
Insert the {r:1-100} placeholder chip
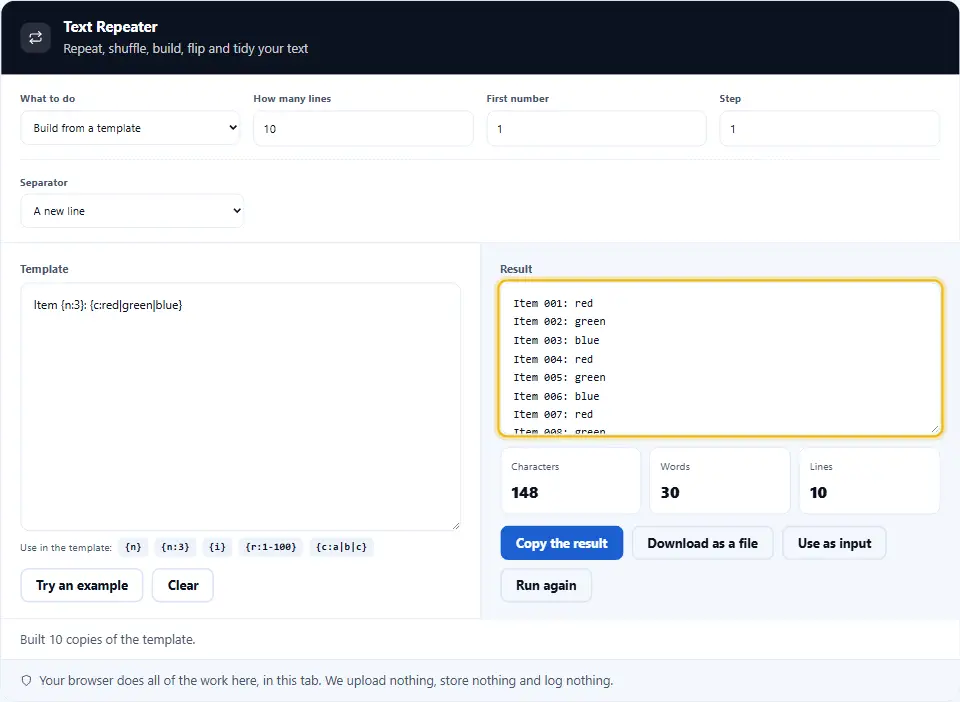pos(271,547)
